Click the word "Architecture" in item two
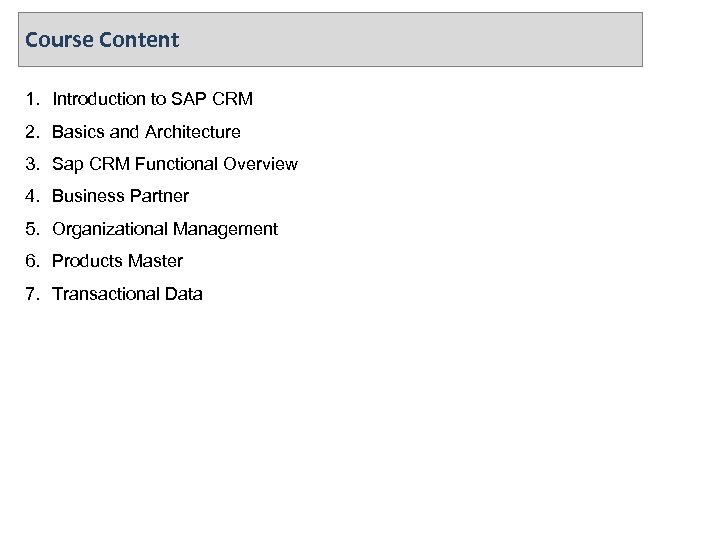 pos(193,132)
